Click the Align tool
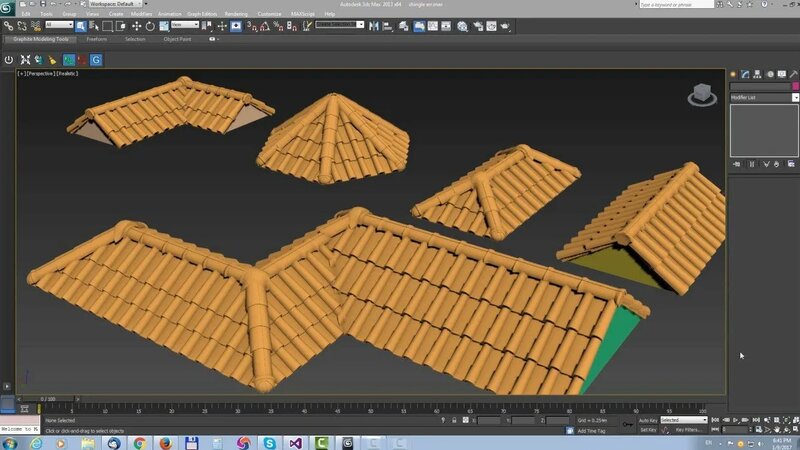 tap(387, 26)
